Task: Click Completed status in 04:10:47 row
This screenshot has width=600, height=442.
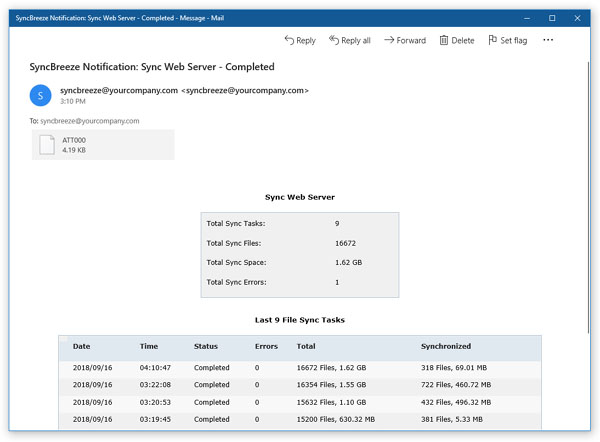Action: pyautogui.click(x=212, y=368)
